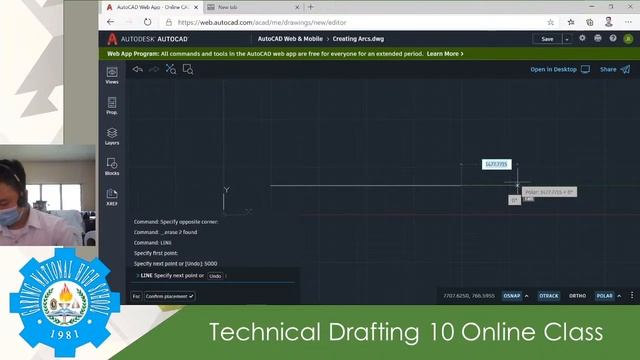Undo the last drawing action

(x=138, y=69)
